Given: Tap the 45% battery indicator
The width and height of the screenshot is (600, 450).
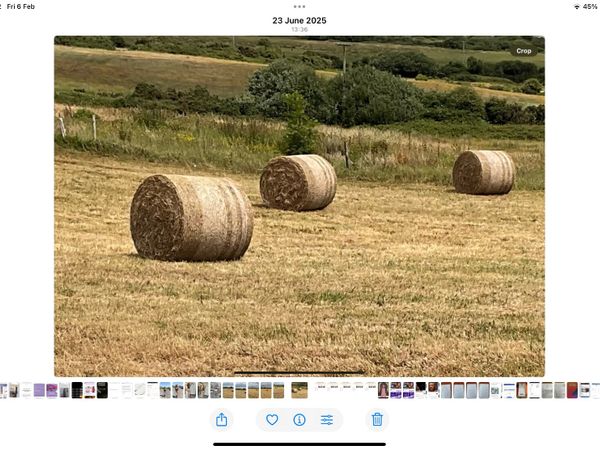Looking at the screenshot, I should [590, 6].
